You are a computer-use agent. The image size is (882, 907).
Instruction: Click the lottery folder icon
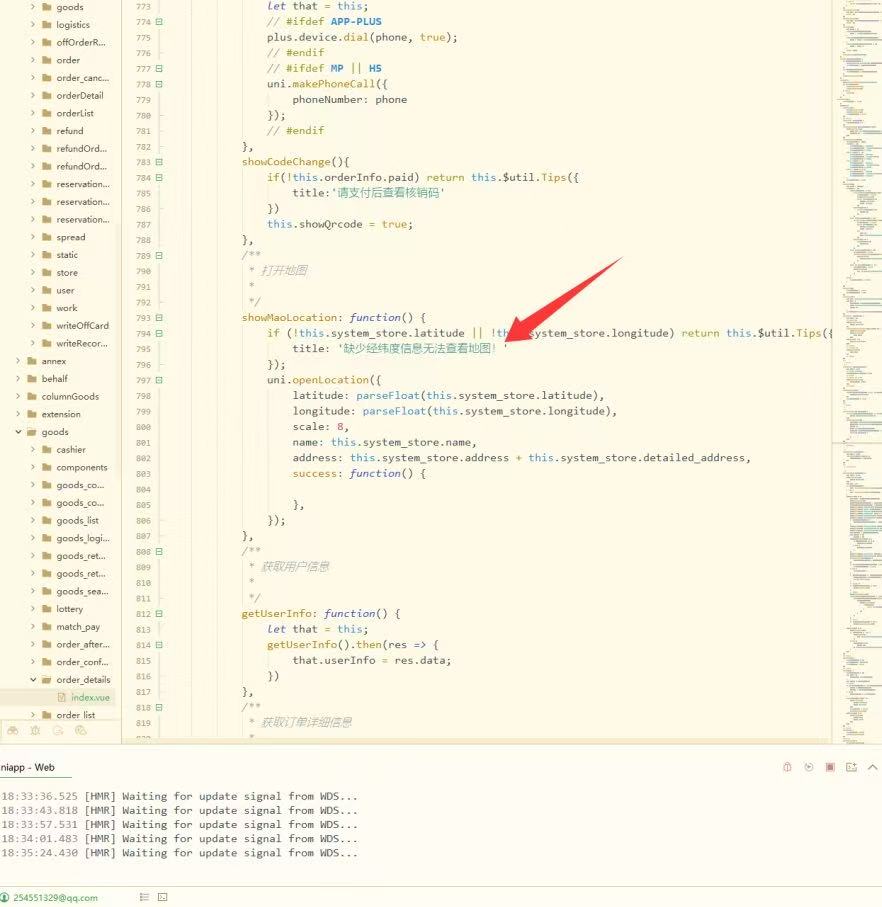tap(47, 609)
